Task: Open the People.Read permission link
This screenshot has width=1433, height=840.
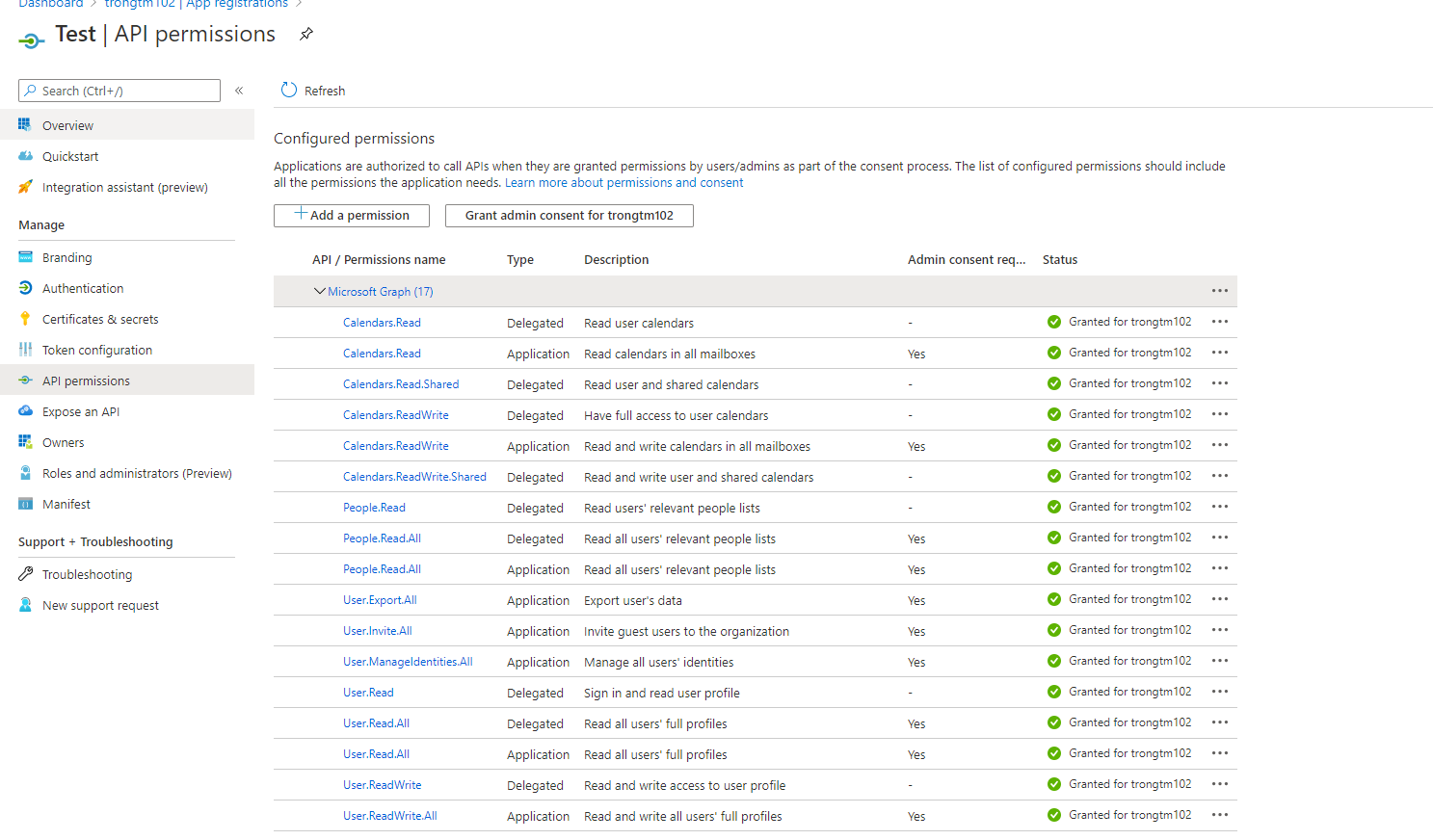Action: tap(374, 507)
